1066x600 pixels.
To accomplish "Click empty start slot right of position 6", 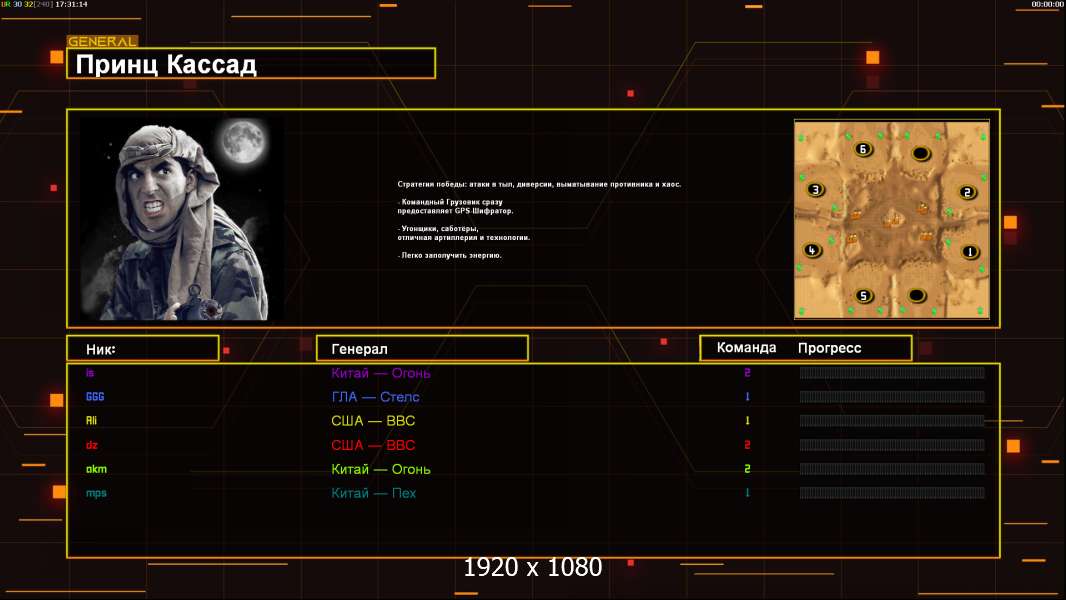I will pyautogui.click(x=921, y=153).
